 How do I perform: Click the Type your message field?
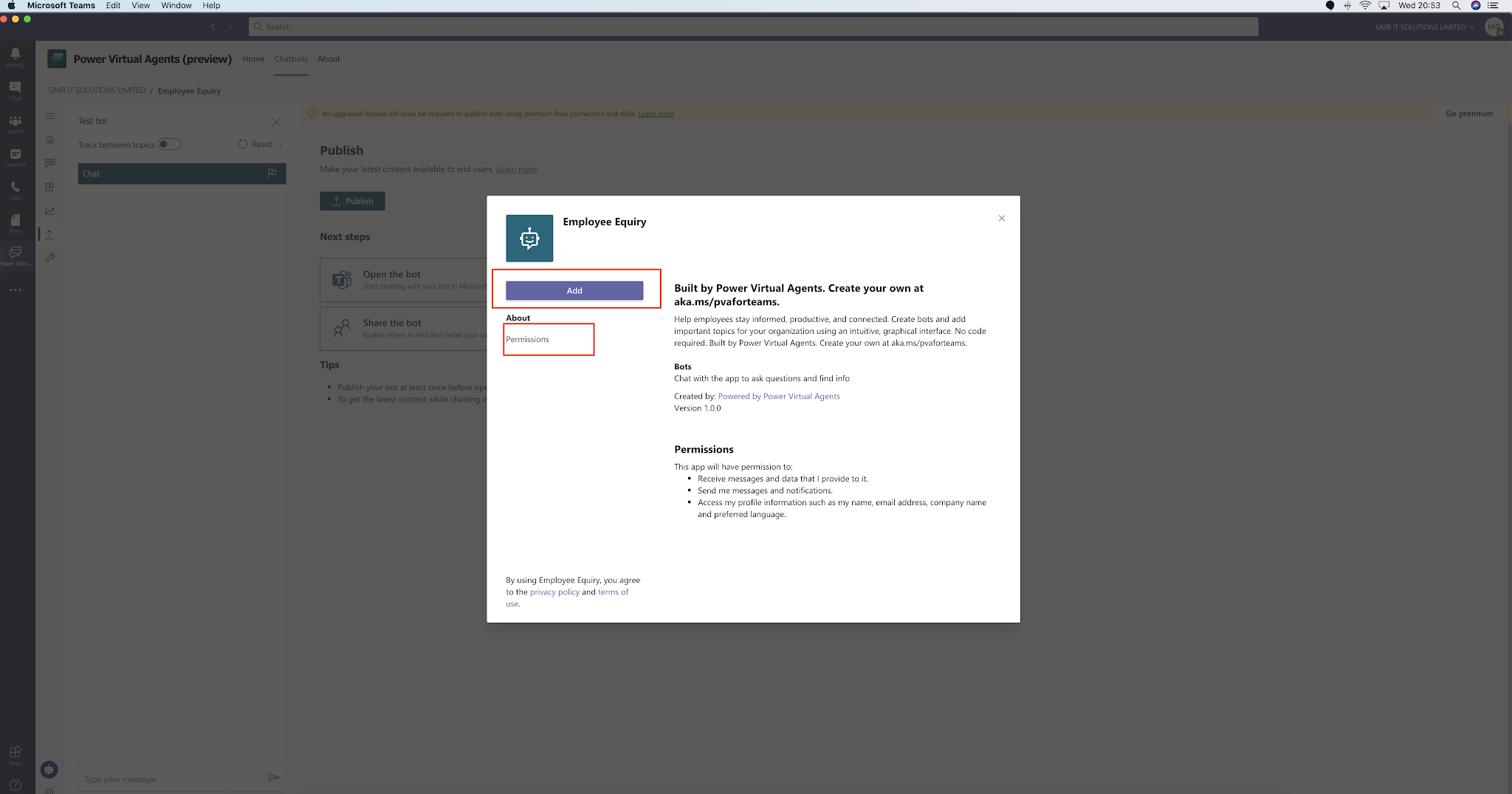(x=171, y=778)
